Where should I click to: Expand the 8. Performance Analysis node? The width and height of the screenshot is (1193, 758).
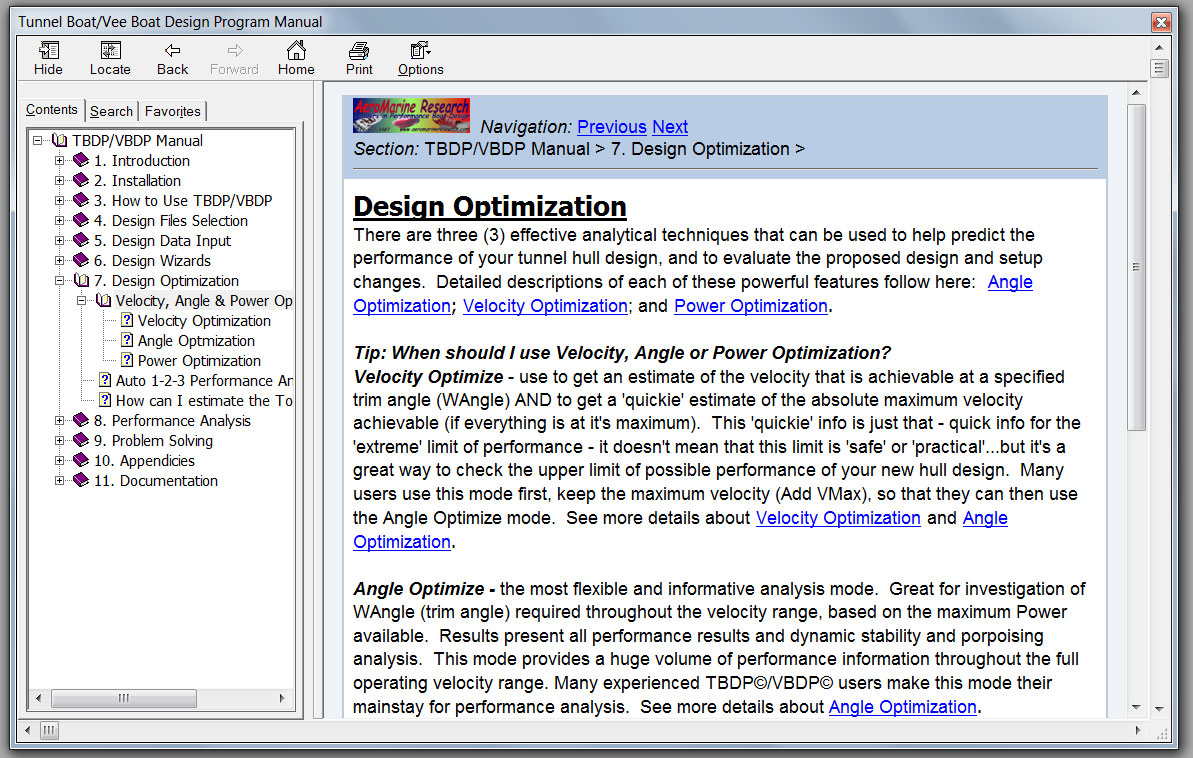point(59,420)
